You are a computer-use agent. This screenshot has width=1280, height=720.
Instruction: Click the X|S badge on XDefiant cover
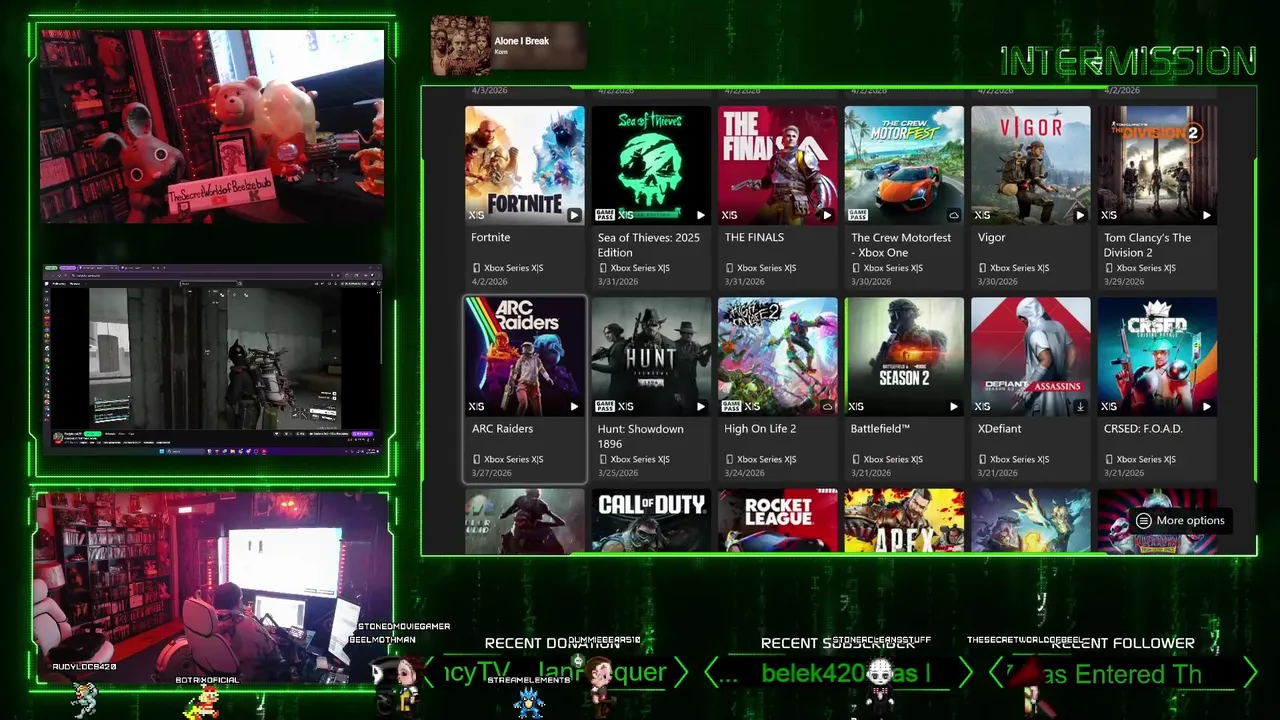[983, 406]
